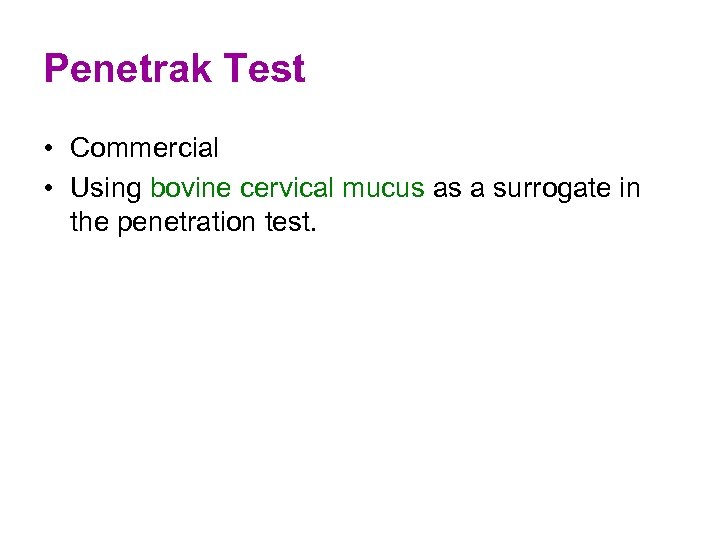Select the "Commercial" bullet text
The image size is (720, 540).
pyautogui.click(x=144, y=149)
